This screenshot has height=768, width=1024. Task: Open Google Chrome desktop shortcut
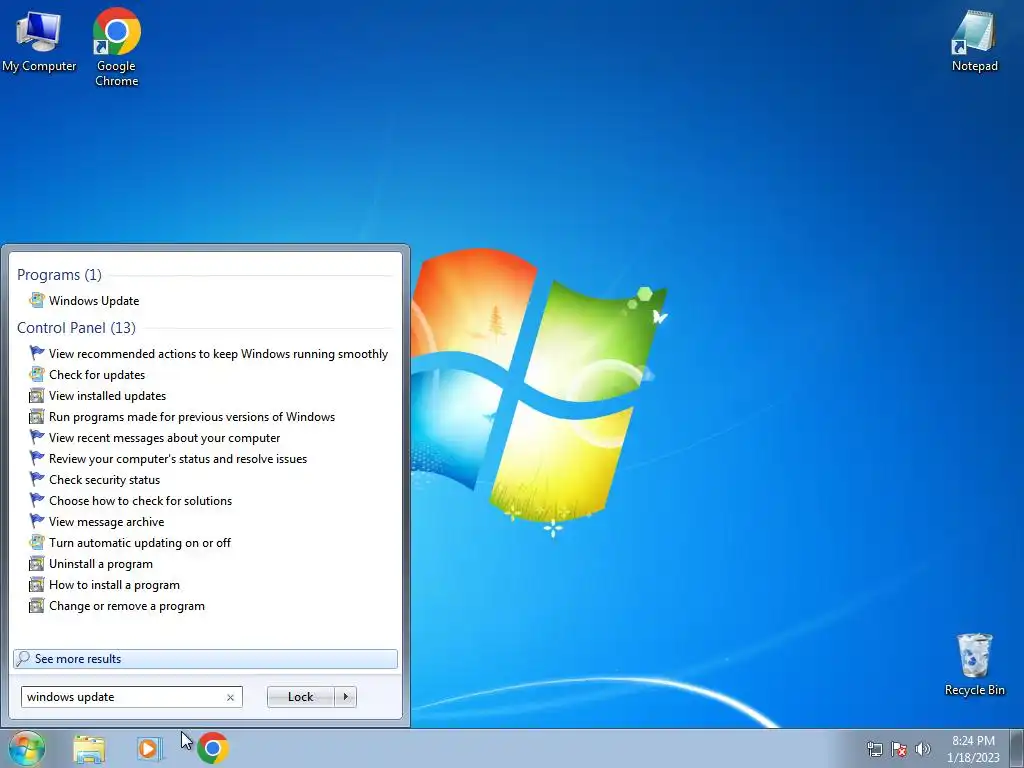(116, 47)
